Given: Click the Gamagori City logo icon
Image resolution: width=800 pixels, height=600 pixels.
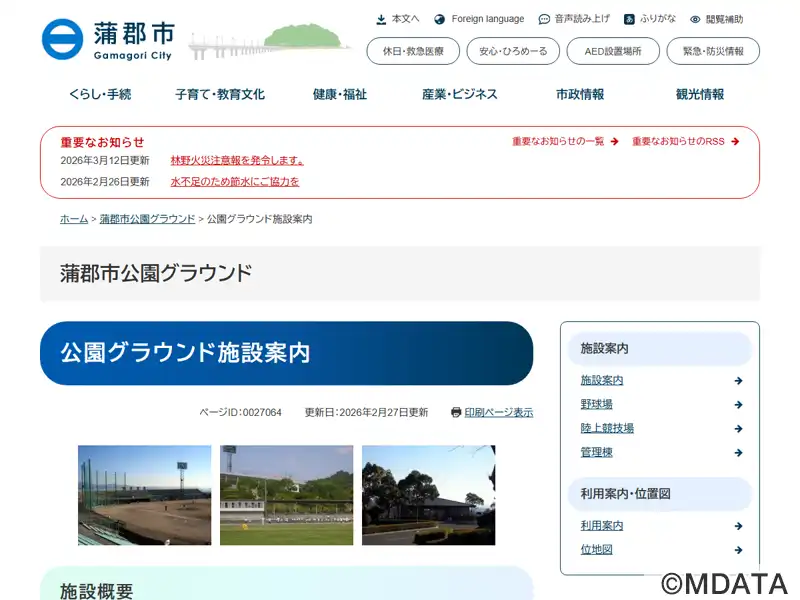Looking at the screenshot, I should [x=62, y=39].
